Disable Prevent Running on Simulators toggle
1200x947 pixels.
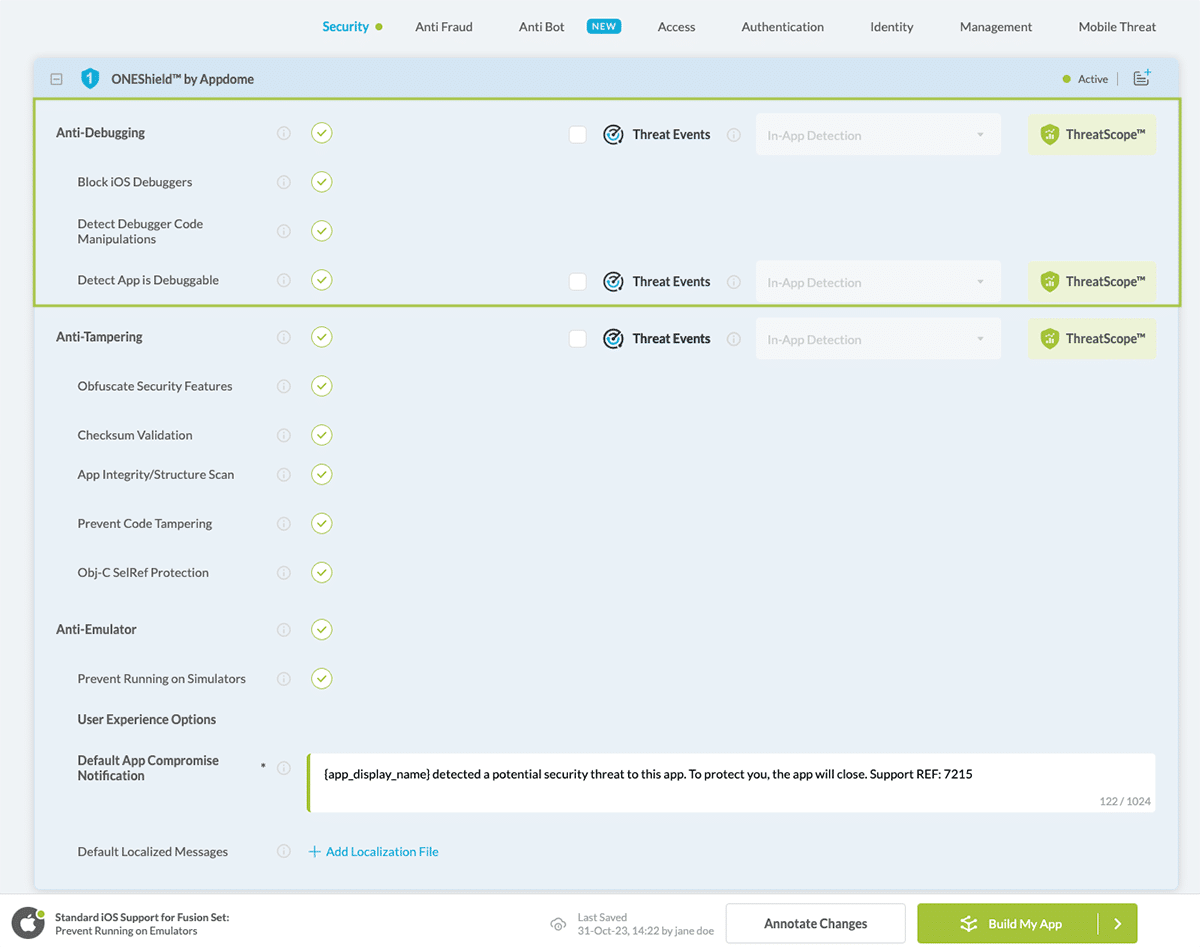tap(321, 679)
